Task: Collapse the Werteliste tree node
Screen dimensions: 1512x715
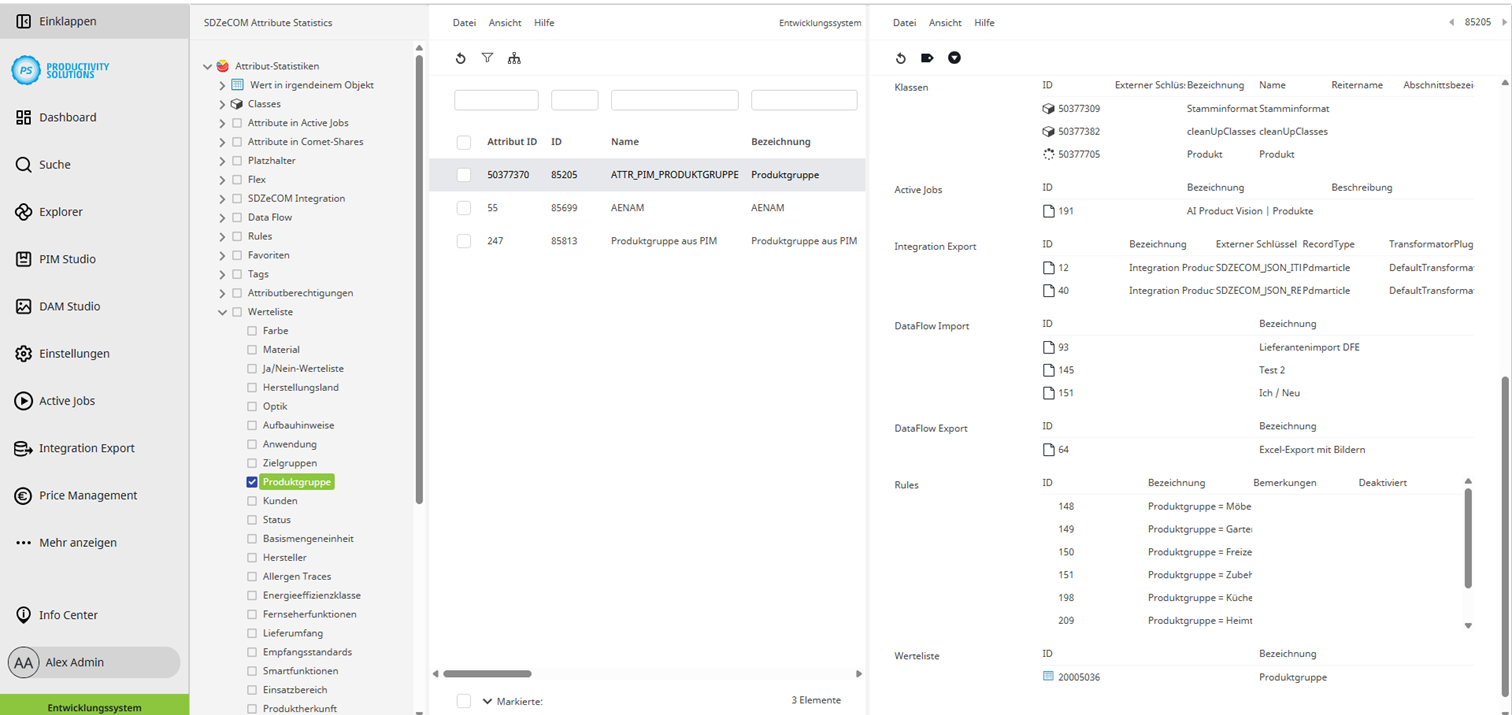Action: pos(222,312)
